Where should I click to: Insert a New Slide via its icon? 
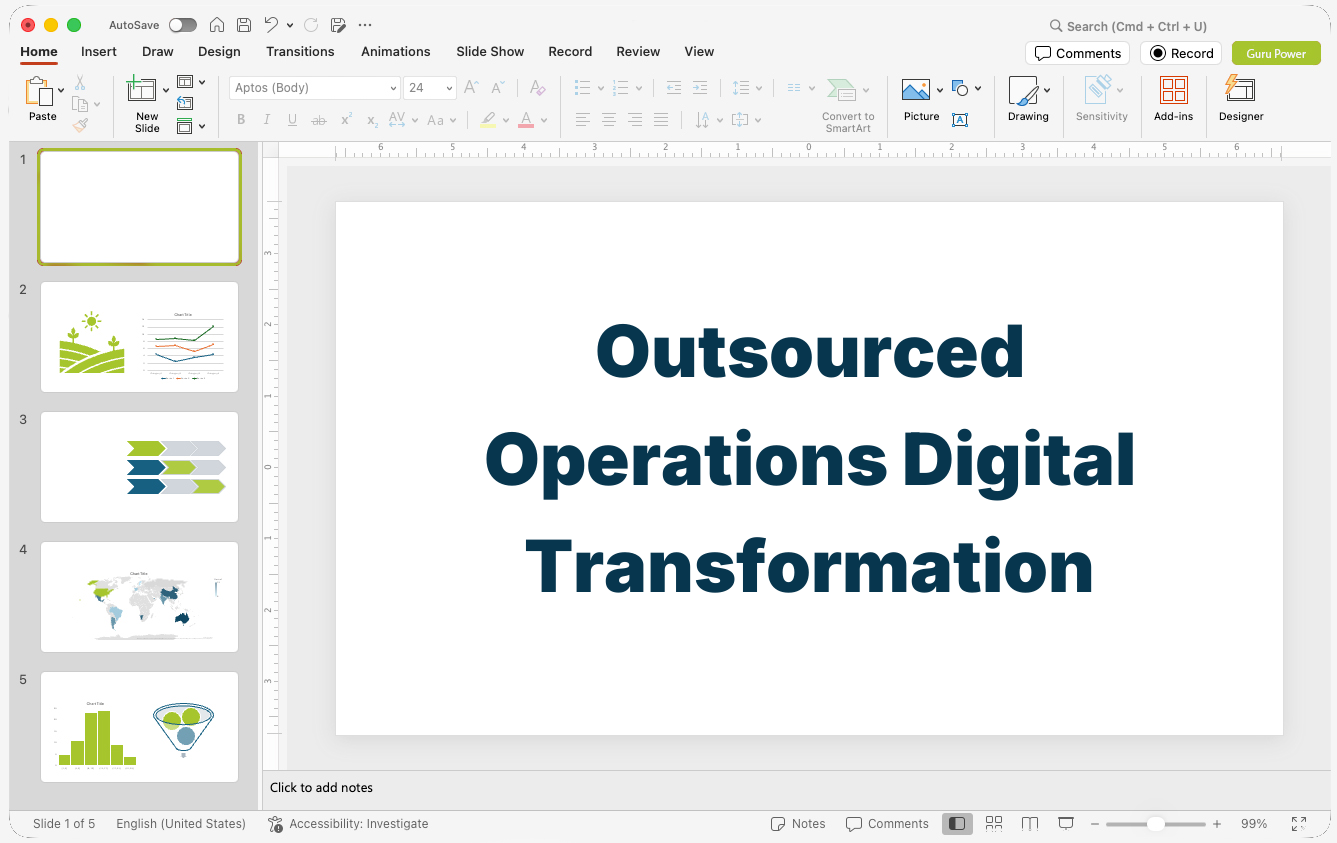point(142,91)
